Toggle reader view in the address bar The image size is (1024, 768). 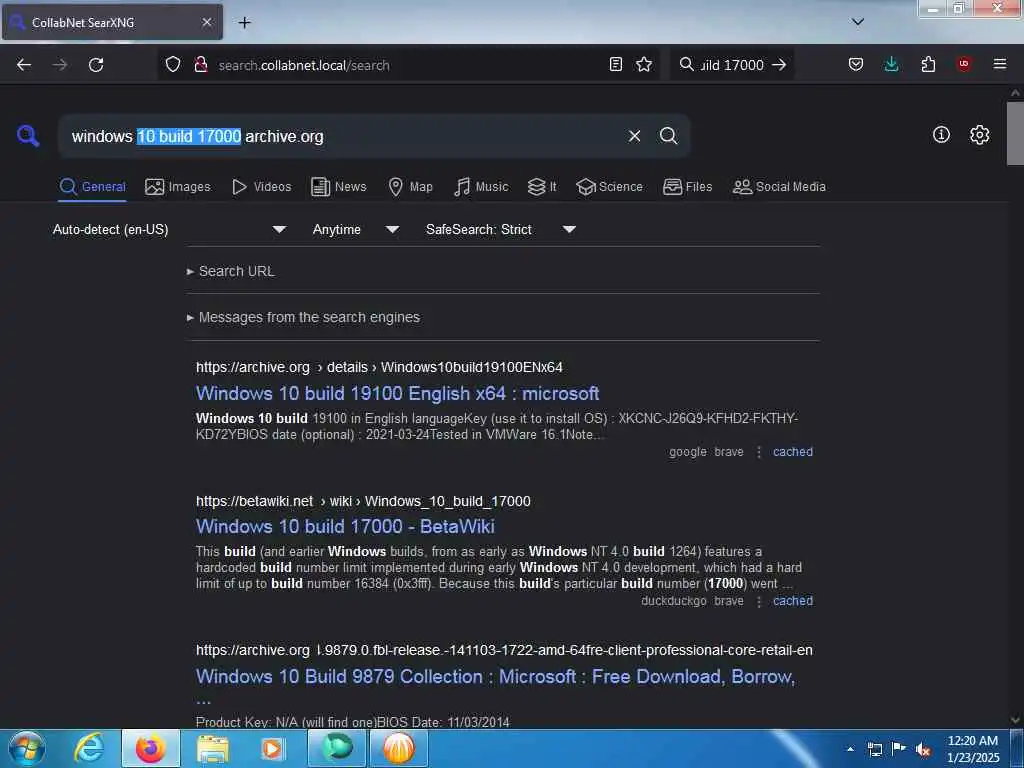click(615, 64)
